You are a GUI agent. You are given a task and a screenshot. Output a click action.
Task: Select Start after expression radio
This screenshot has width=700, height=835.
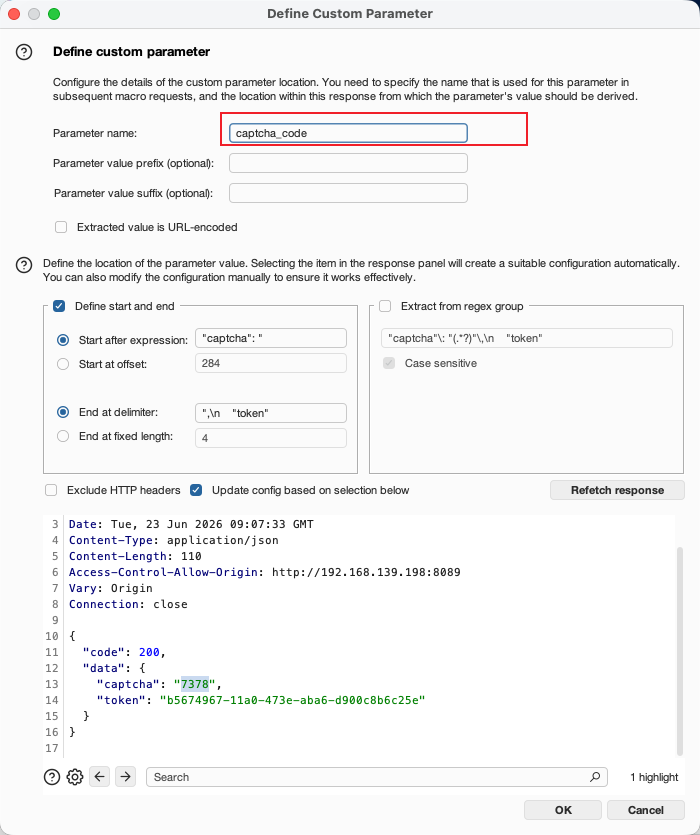63,340
